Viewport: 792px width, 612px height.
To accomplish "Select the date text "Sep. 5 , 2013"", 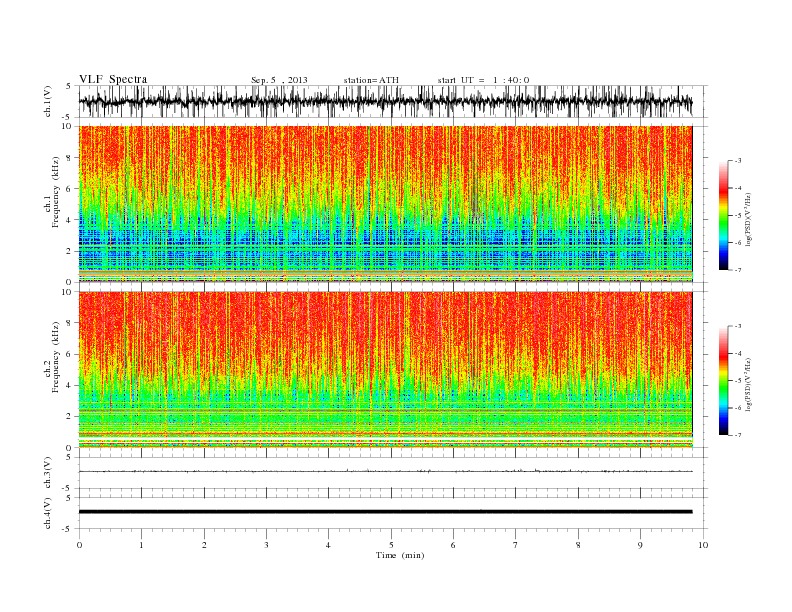I will pyautogui.click(x=279, y=80).
